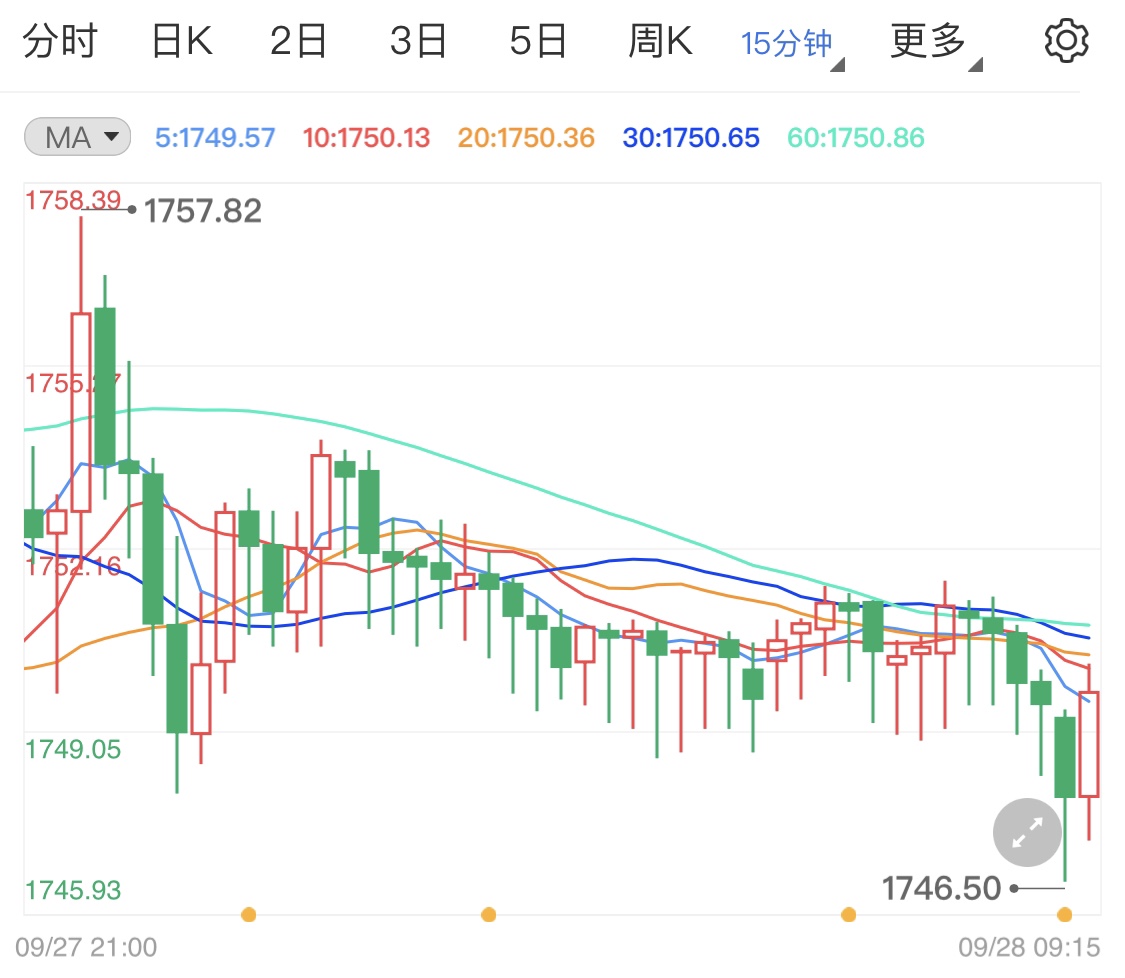Click the end time label 09/28 09:15

pos(1029,947)
